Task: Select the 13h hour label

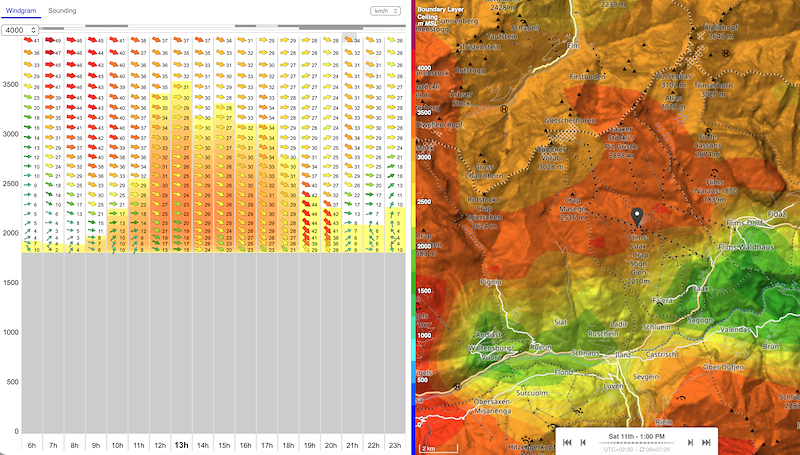Action: (x=181, y=444)
